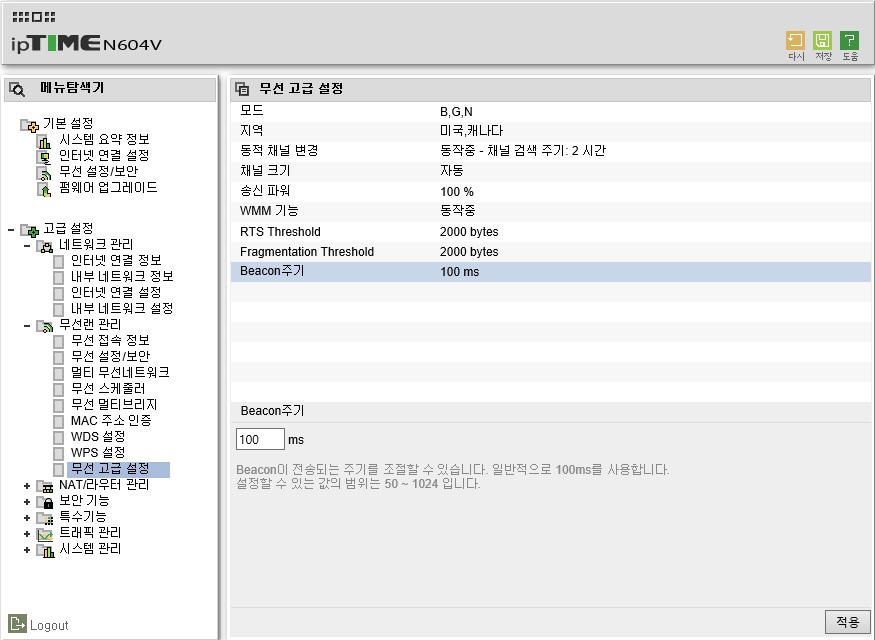The image size is (875, 640).
Task: Select the 동적 채널 변경 row
Action: coord(550,152)
